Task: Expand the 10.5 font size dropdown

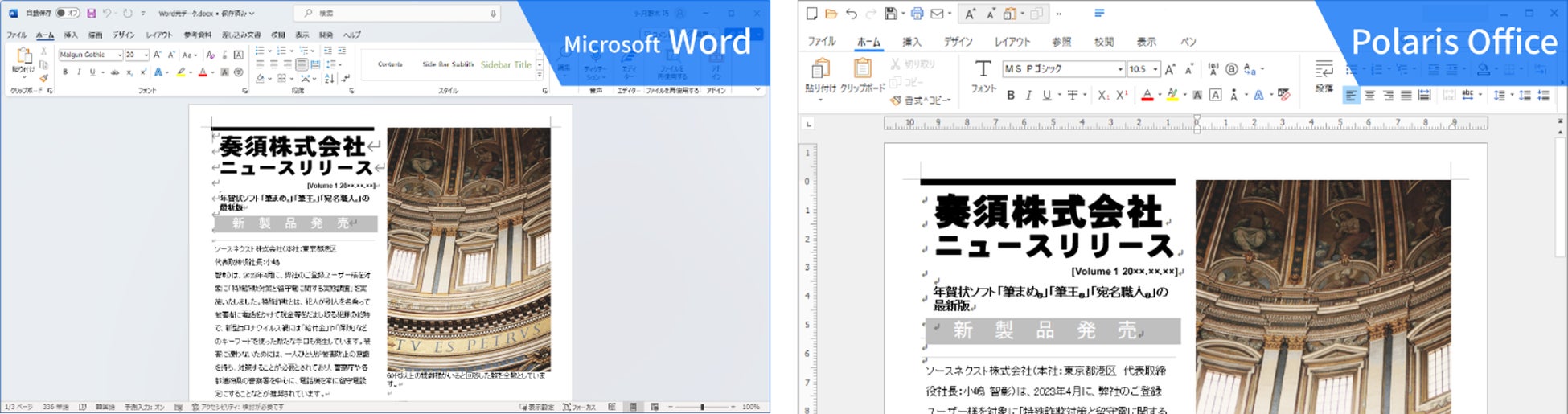Action: (1155, 69)
